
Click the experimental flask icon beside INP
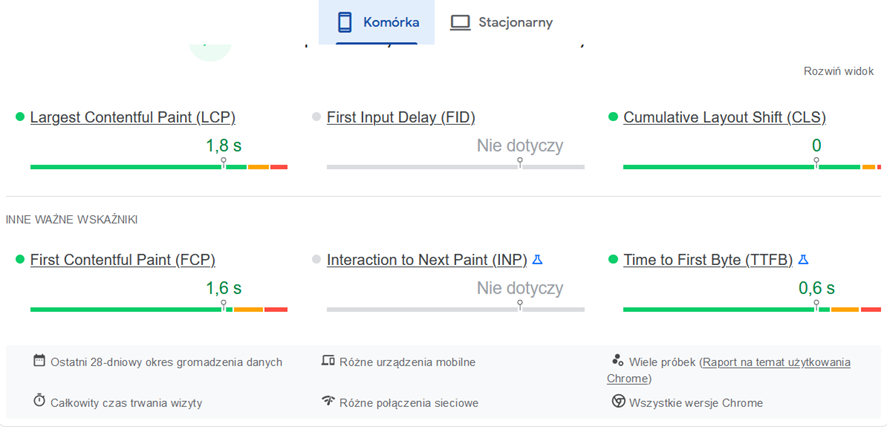537,260
